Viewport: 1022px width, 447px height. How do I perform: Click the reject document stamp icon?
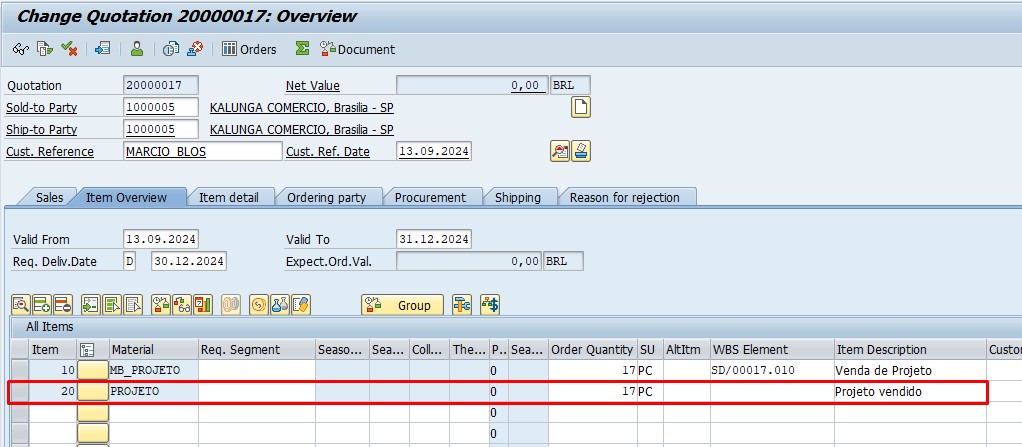point(195,49)
